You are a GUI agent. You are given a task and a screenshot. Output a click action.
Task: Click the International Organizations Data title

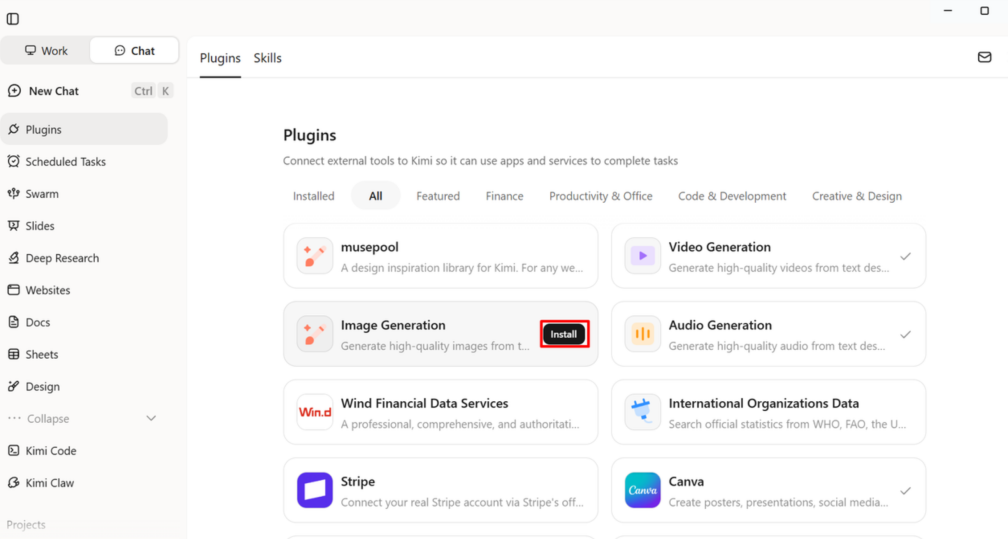click(x=764, y=403)
